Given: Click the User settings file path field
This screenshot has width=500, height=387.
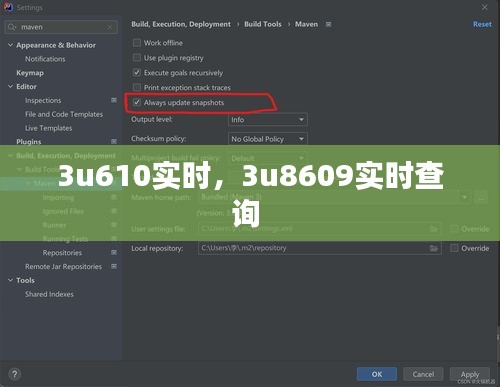Looking at the screenshot, I should point(320,229).
